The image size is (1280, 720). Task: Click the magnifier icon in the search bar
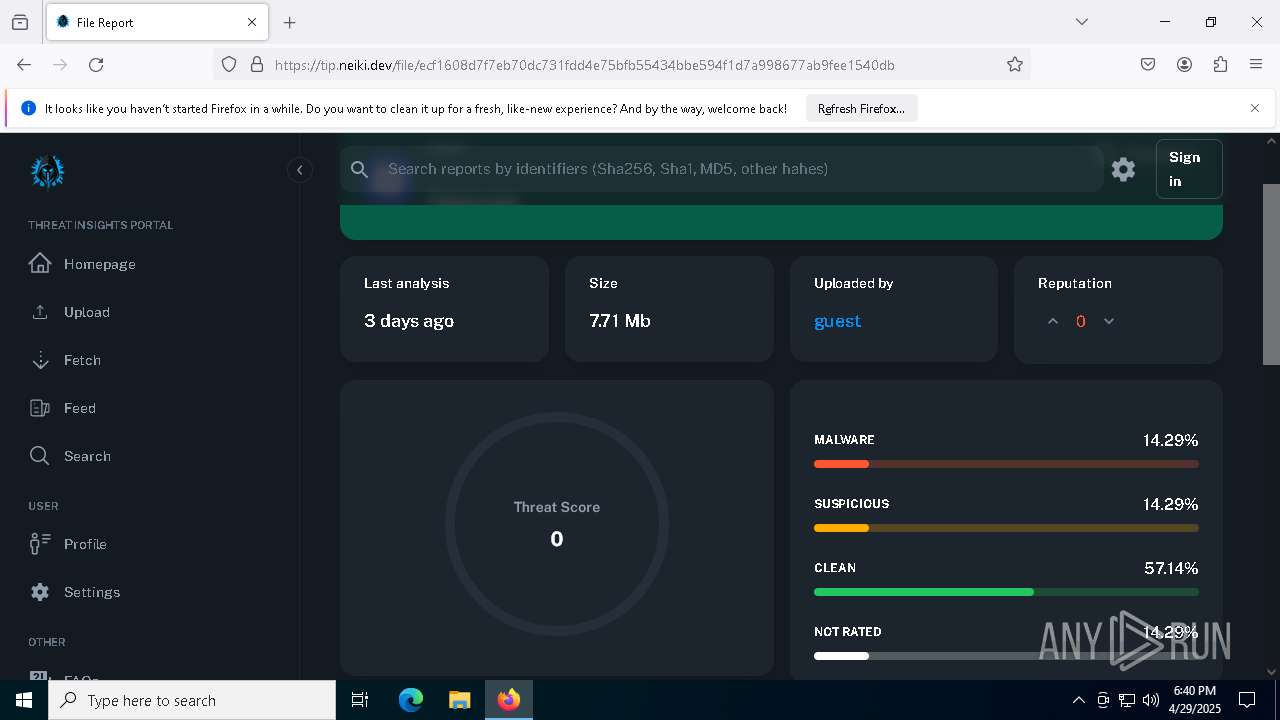tap(360, 169)
